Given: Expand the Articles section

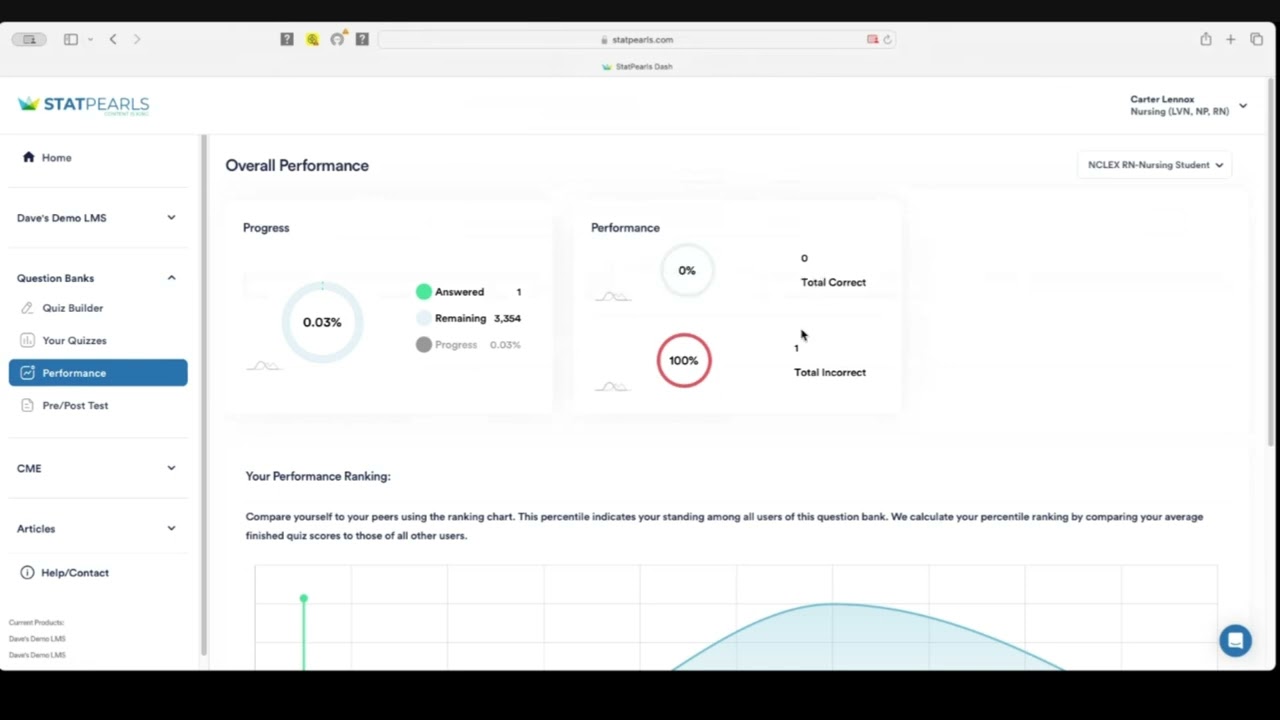Looking at the screenshot, I should pyautogui.click(x=97, y=528).
